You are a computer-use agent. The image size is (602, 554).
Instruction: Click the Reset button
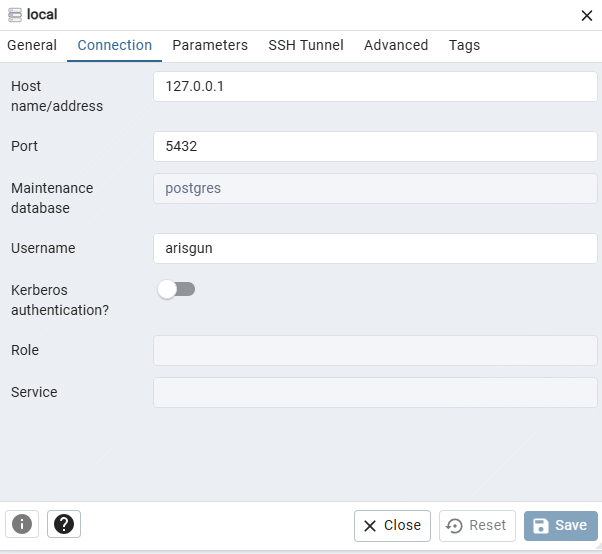click(477, 526)
